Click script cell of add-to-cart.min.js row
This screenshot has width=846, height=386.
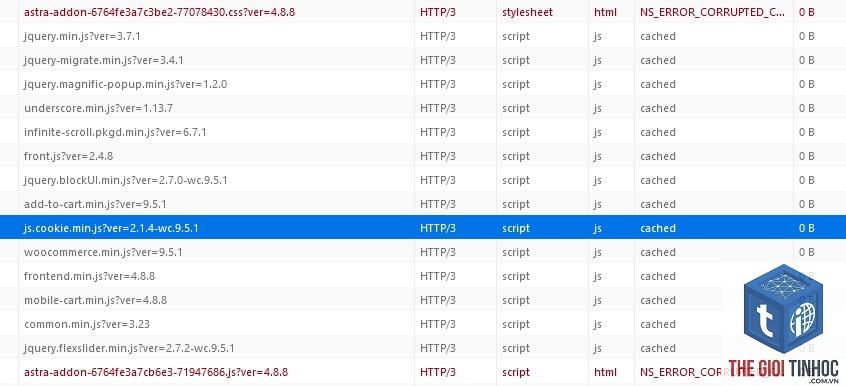click(516, 204)
